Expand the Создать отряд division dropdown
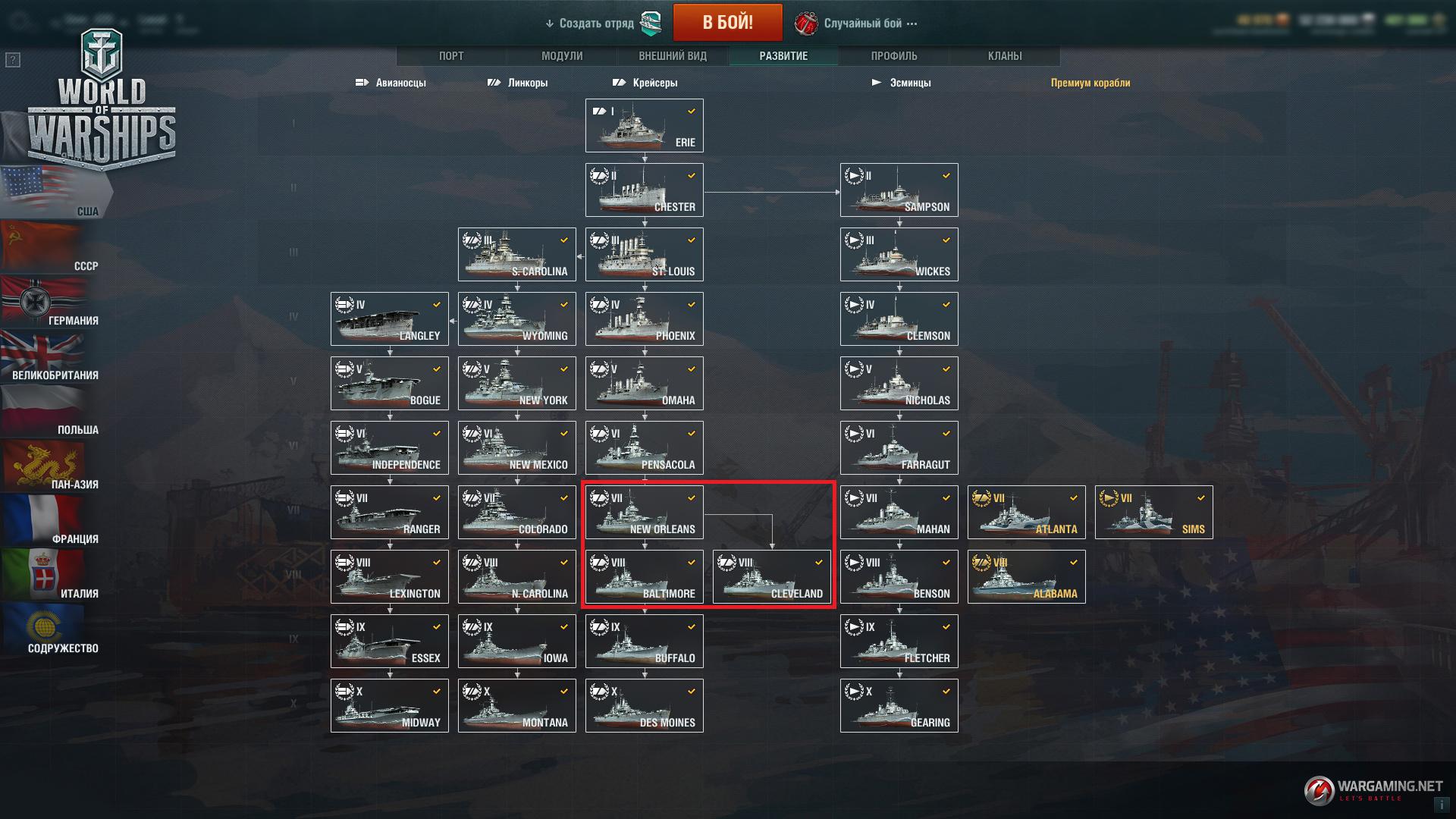This screenshot has height=819, width=1456. click(x=589, y=24)
